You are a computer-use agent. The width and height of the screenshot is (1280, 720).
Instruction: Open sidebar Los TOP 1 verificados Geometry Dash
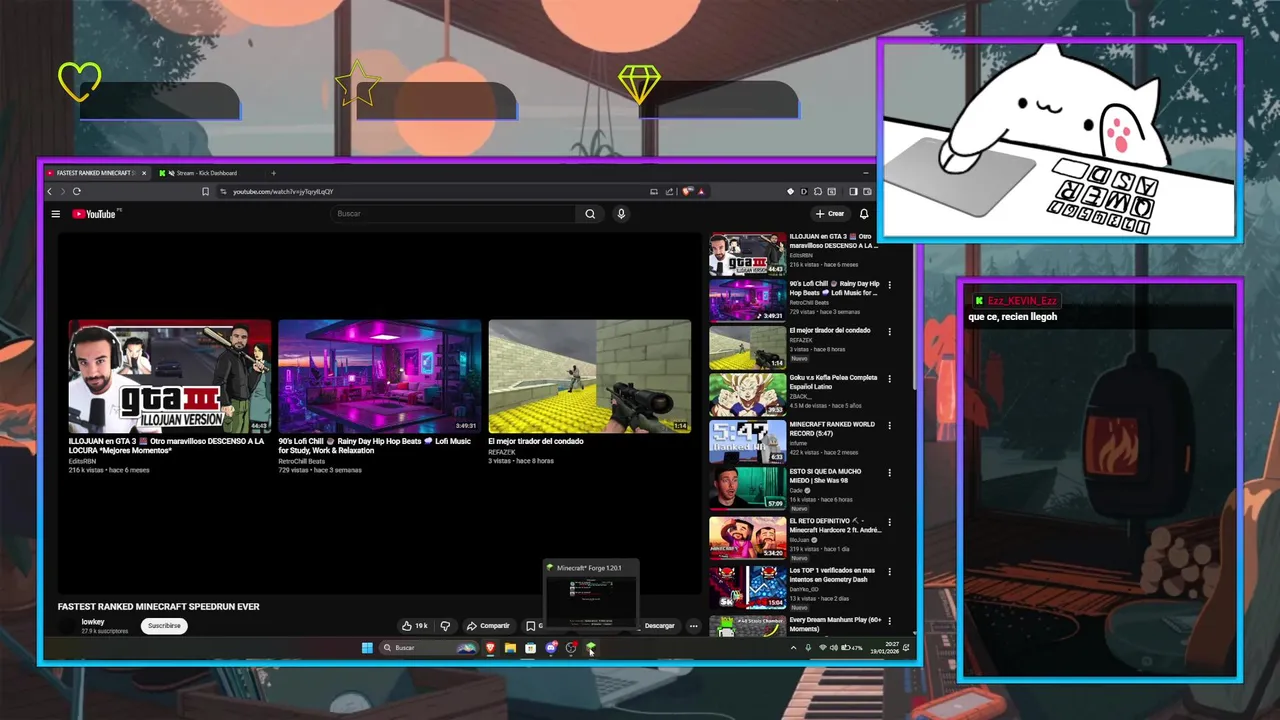[x=832, y=575]
